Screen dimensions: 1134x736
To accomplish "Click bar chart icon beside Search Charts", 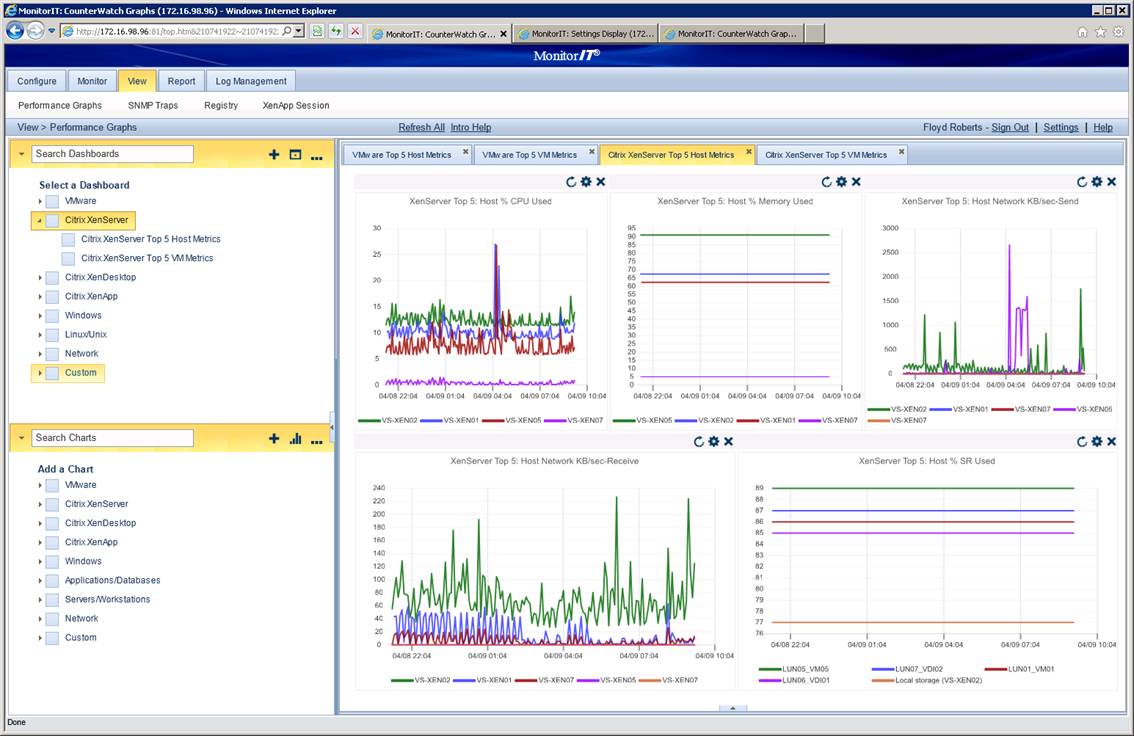I will (x=295, y=438).
